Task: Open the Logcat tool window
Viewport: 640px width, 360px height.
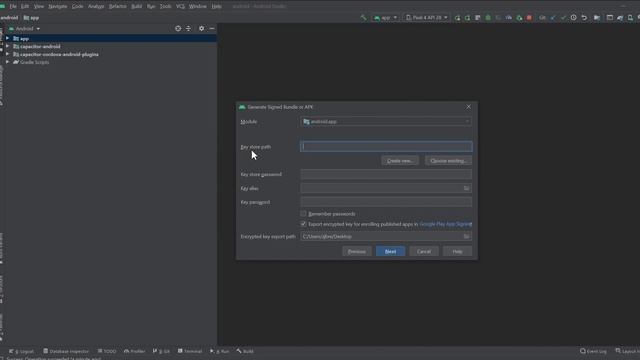Action: (x=21, y=351)
